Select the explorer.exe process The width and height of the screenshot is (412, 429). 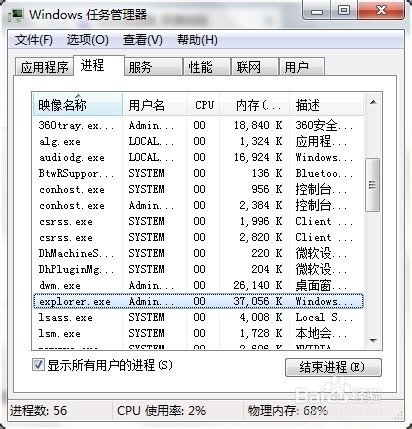(x=198, y=301)
